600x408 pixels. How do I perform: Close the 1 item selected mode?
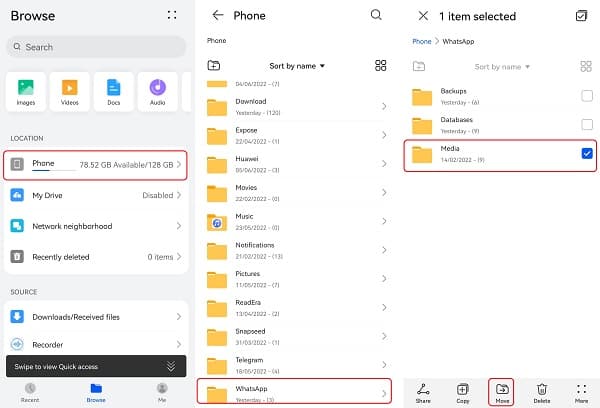[423, 16]
